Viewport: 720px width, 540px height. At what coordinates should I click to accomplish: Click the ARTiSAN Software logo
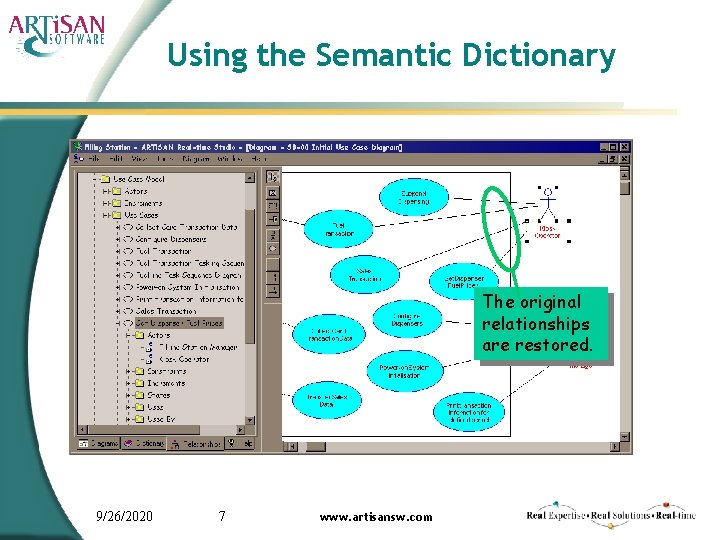(x=57, y=35)
